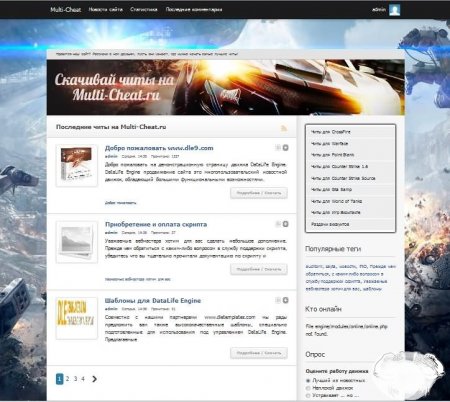Open the DLE templates logo thumbnail
The width and height of the screenshot is (450, 402).
point(77,318)
